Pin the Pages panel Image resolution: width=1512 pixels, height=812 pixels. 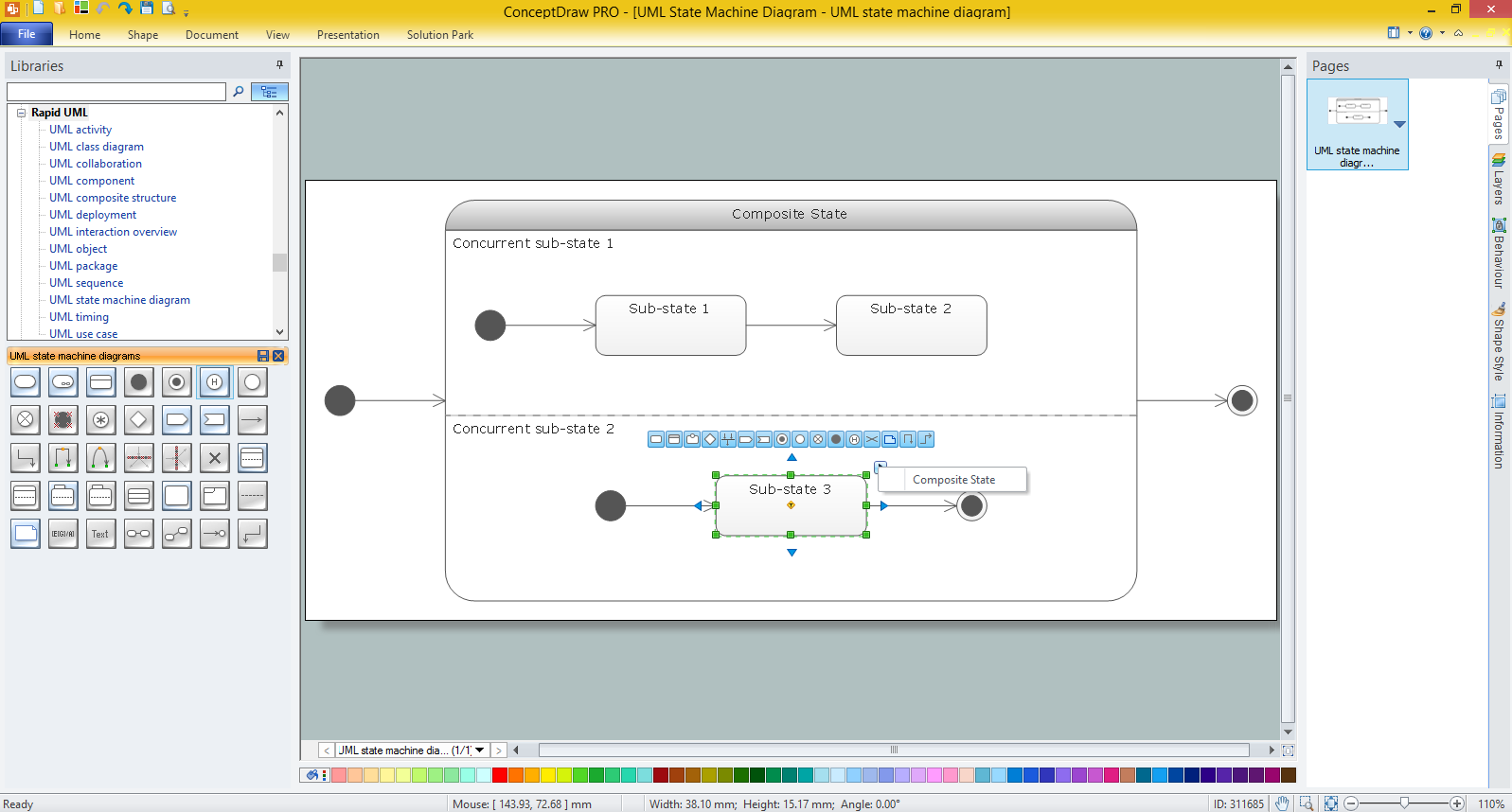point(1499,64)
